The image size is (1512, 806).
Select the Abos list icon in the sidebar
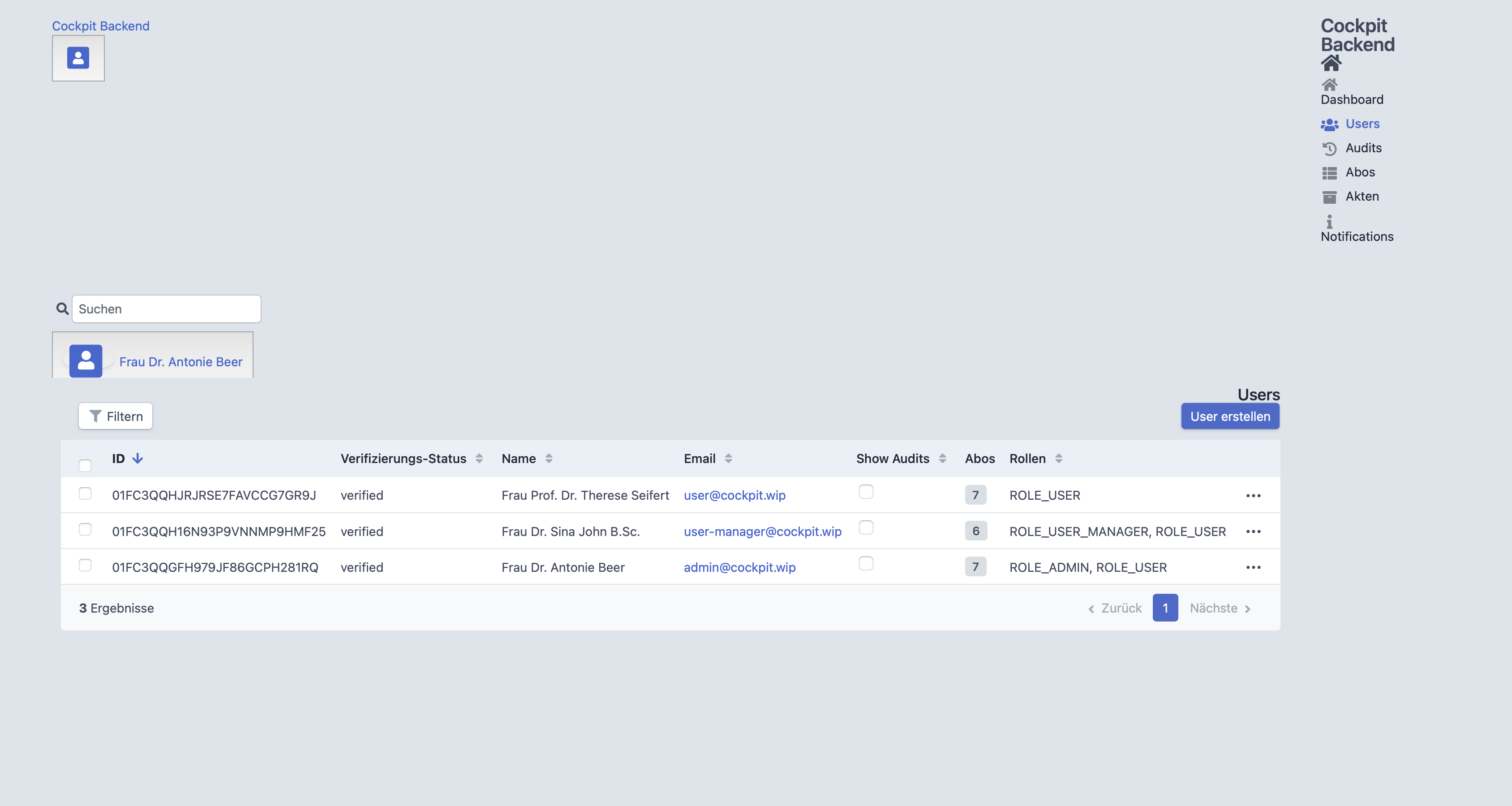[x=1329, y=172]
